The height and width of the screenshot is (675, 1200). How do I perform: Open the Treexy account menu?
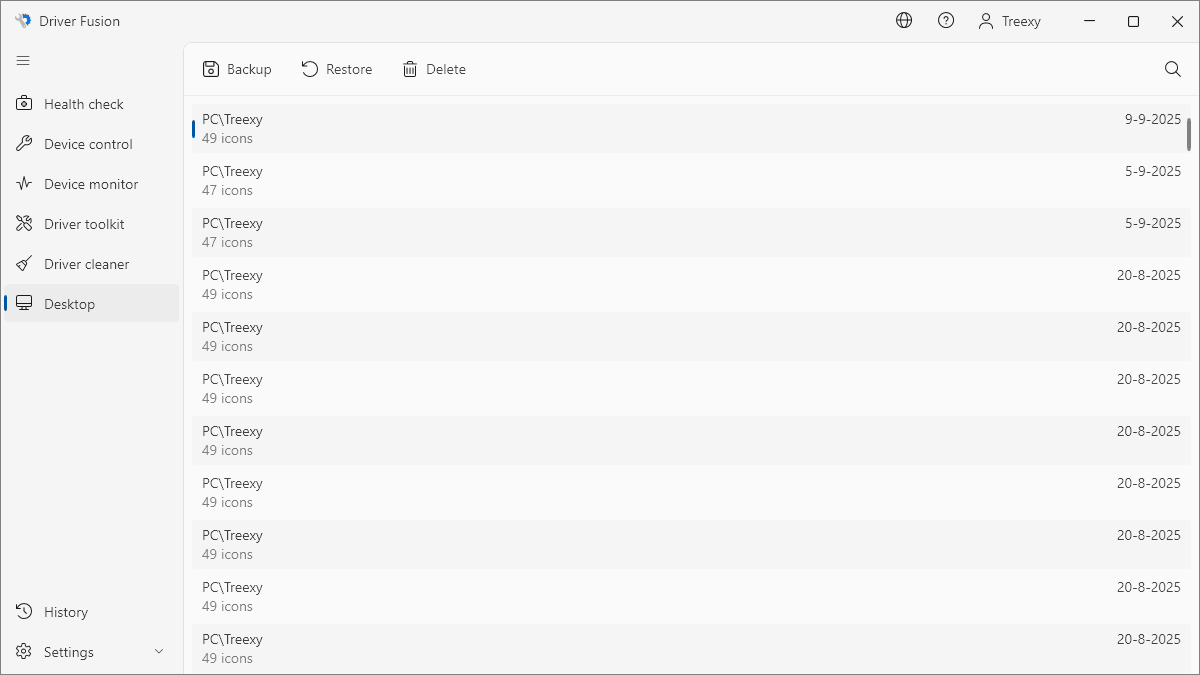[1010, 21]
